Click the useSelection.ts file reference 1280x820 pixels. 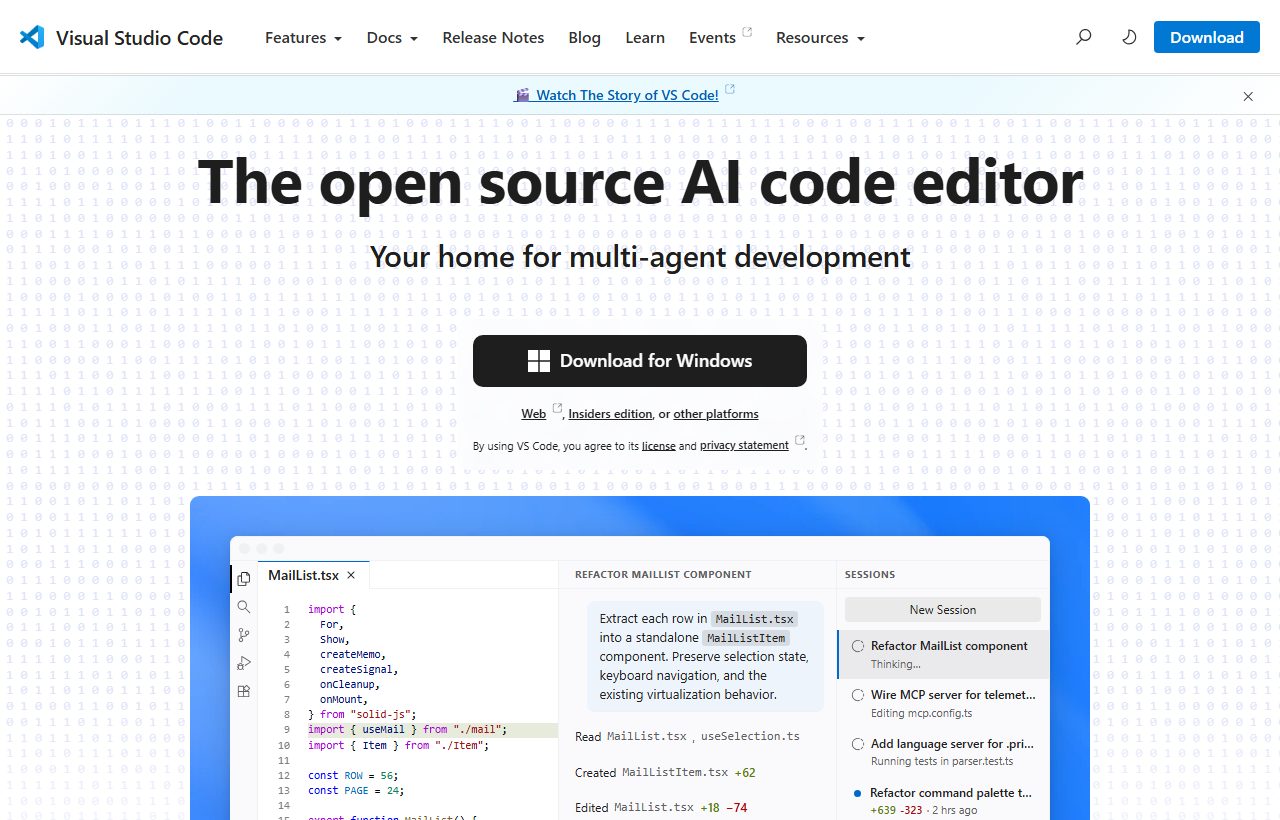(750, 737)
